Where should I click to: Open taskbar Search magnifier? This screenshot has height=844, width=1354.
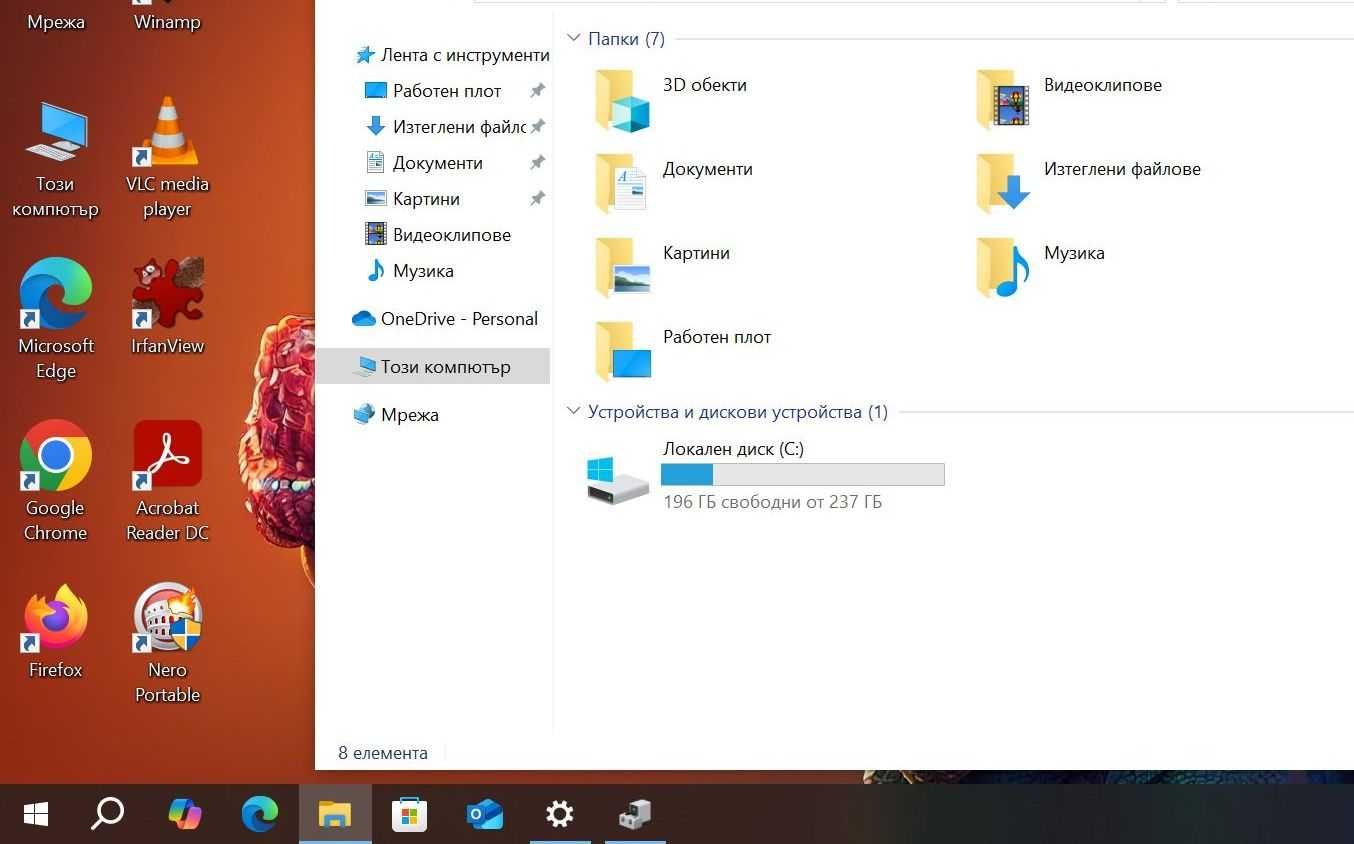tap(108, 815)
